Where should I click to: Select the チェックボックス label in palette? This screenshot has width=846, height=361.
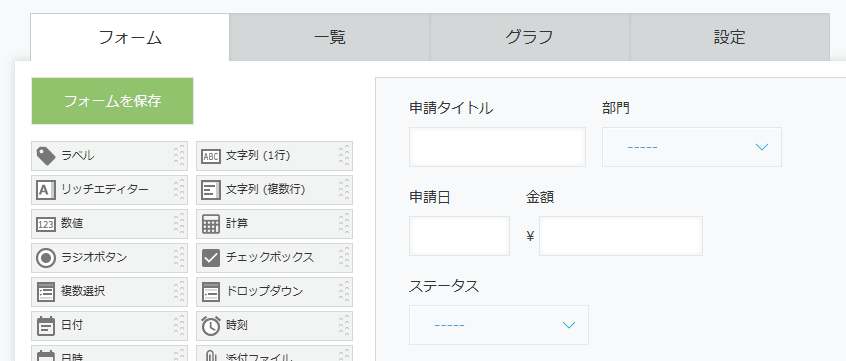tap(270, 257)
